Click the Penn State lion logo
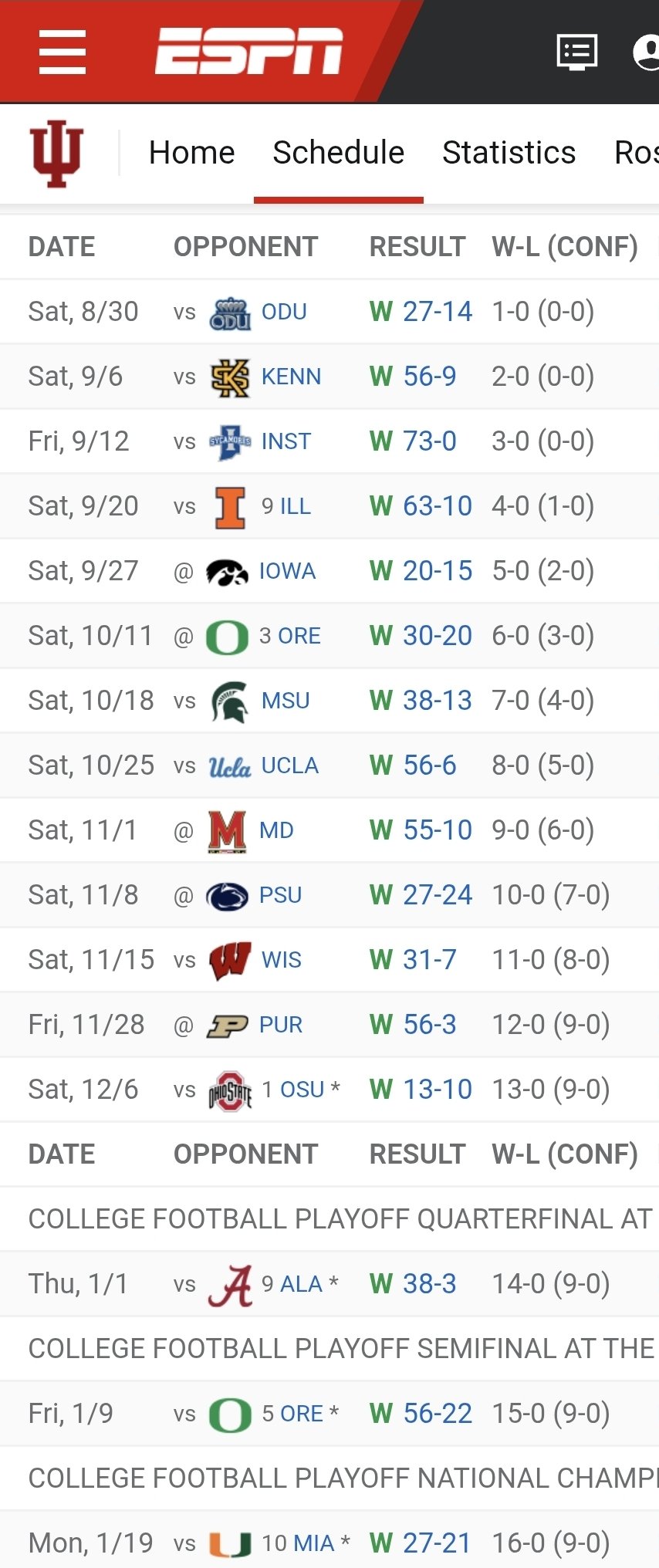The width and height of the screenshot is (659, 1568). [x=227, y=896]
